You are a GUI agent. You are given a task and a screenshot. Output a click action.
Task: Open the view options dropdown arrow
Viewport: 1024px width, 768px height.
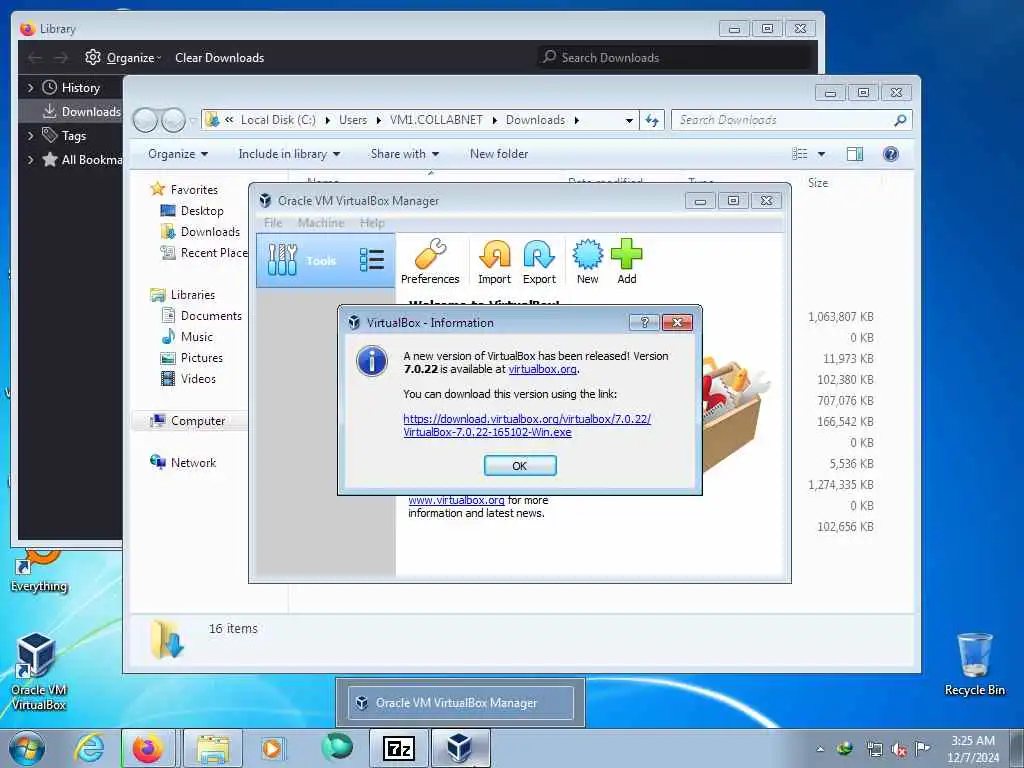(x=821, y=154)
